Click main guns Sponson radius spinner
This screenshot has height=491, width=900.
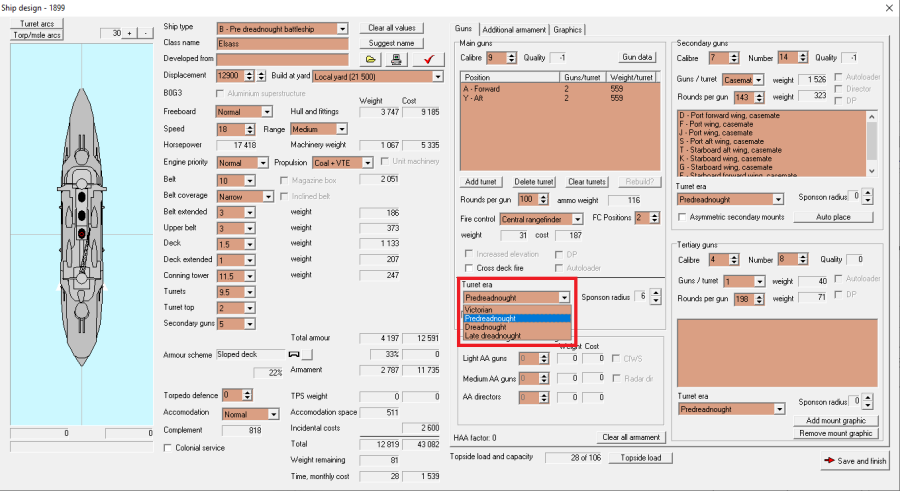pos(655,297)
